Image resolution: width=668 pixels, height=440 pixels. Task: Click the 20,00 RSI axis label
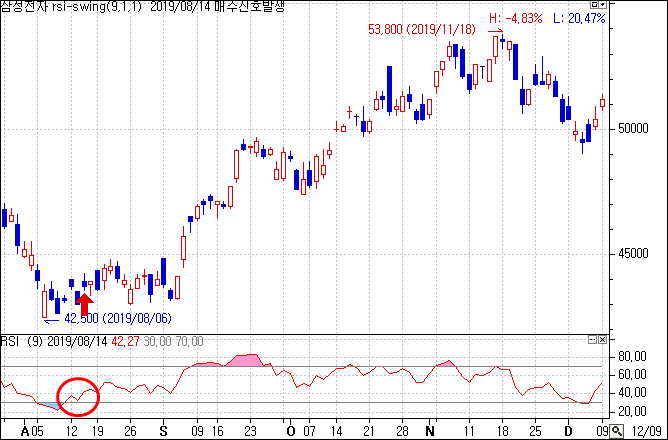pyautogui.click(x=632, y=411)
